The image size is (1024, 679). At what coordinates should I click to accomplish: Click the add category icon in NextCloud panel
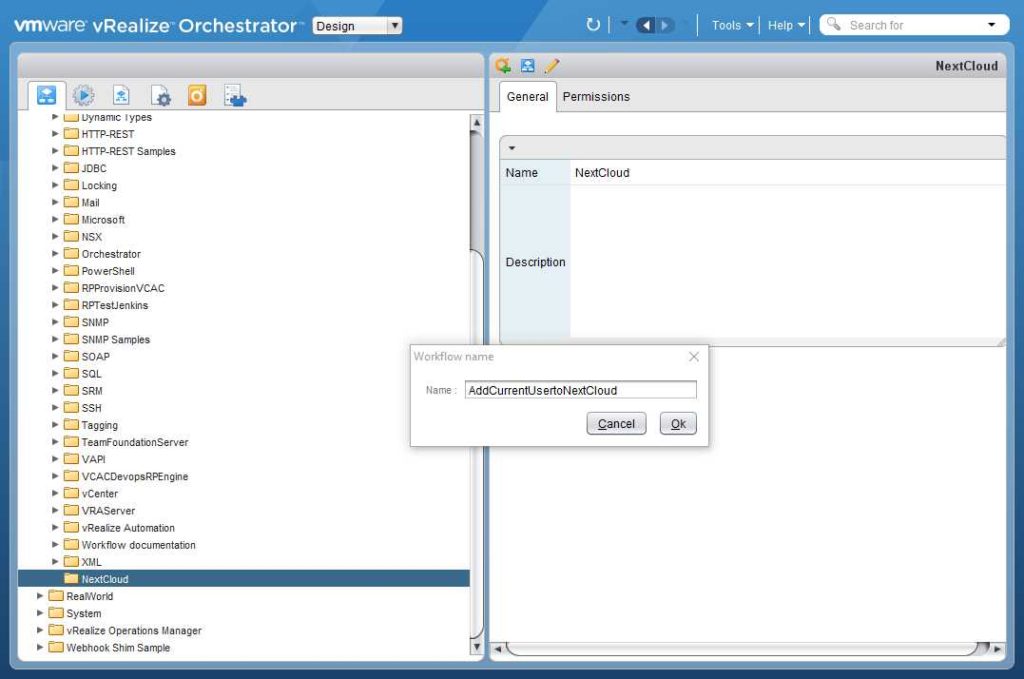point(503,65)
